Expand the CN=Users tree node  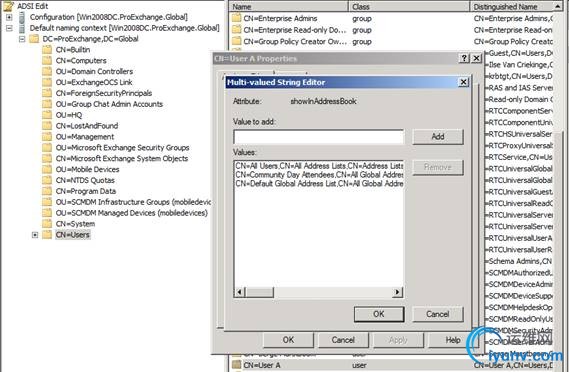tap(35, 235)
